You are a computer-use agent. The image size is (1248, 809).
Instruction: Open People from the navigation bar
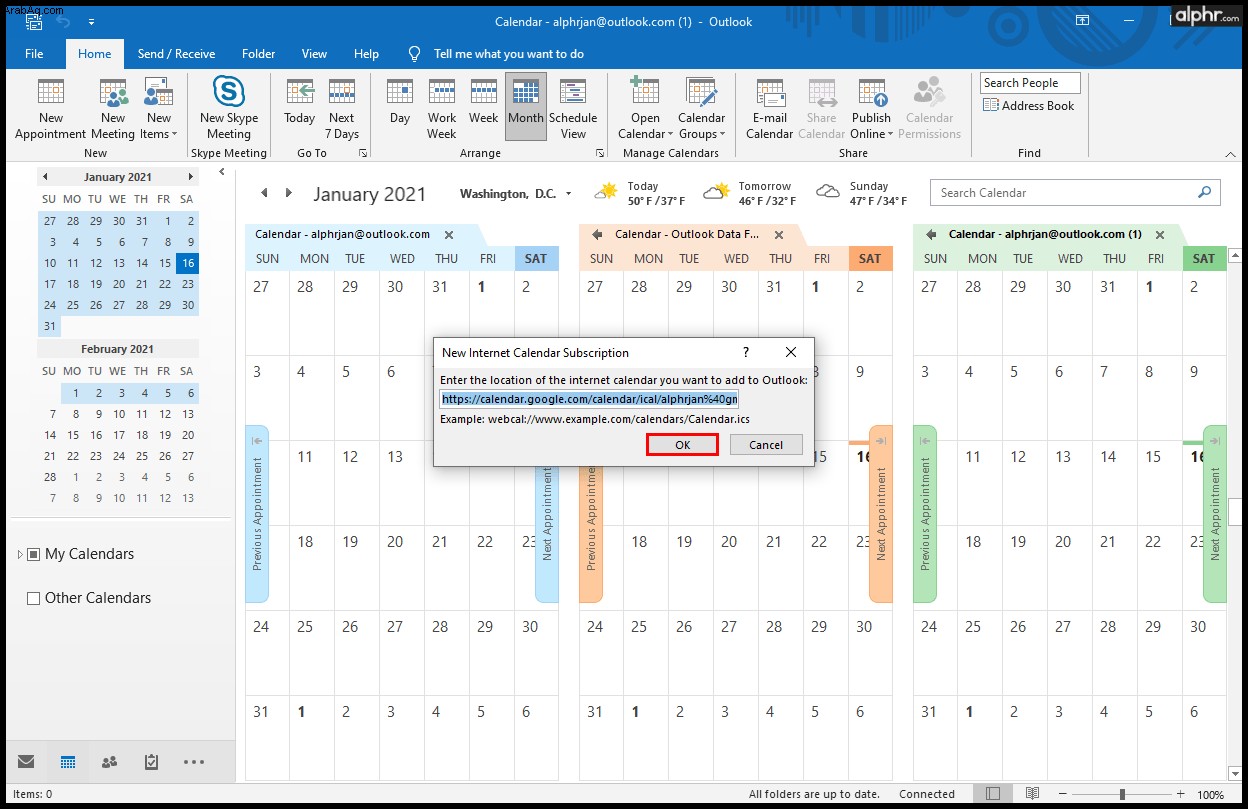tap(110, 761)
